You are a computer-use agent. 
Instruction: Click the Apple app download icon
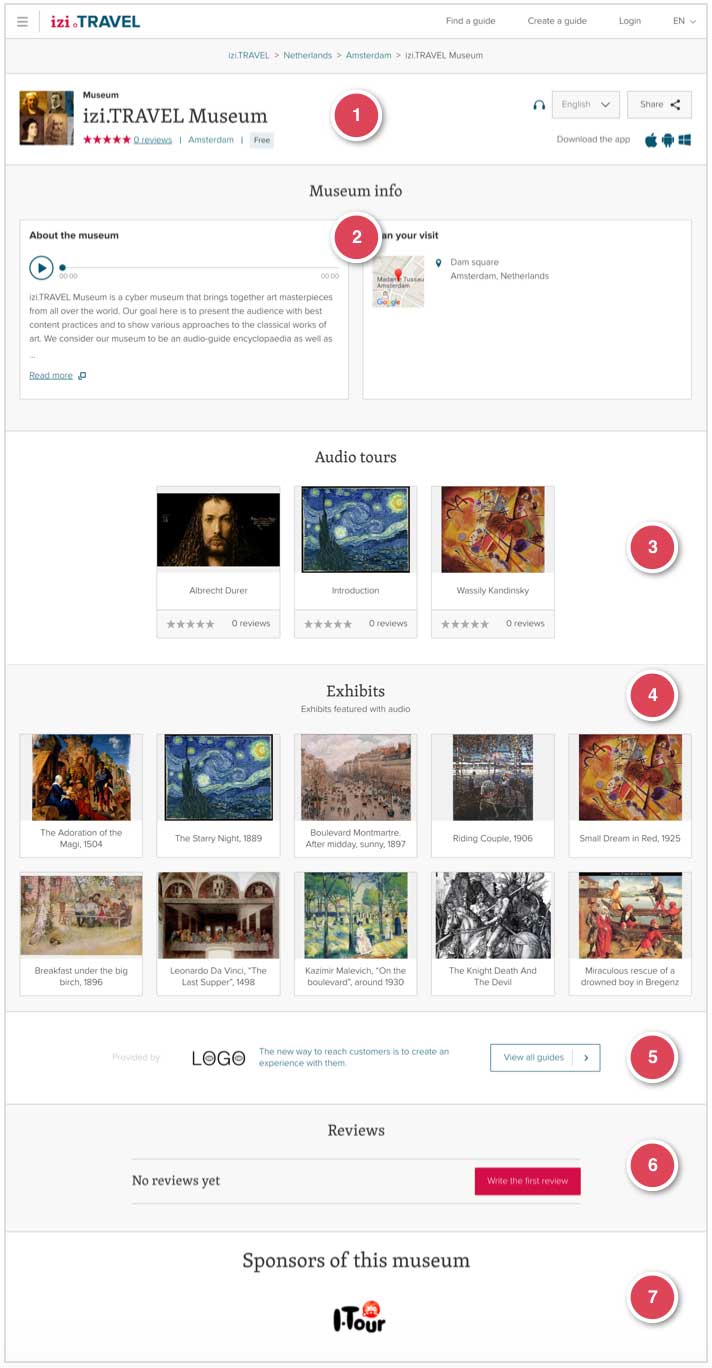(651, 140)
